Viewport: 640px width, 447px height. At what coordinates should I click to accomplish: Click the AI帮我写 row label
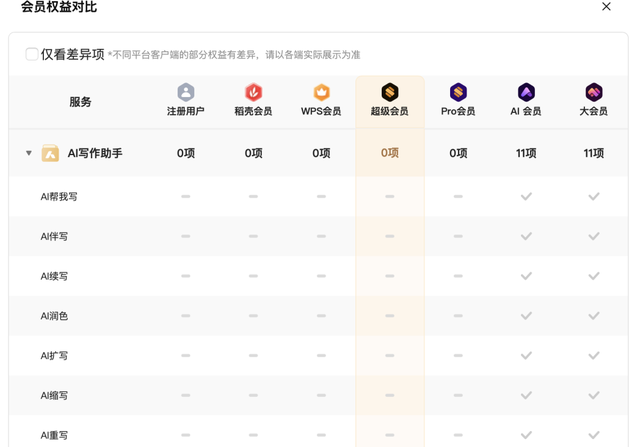[59, 197]
